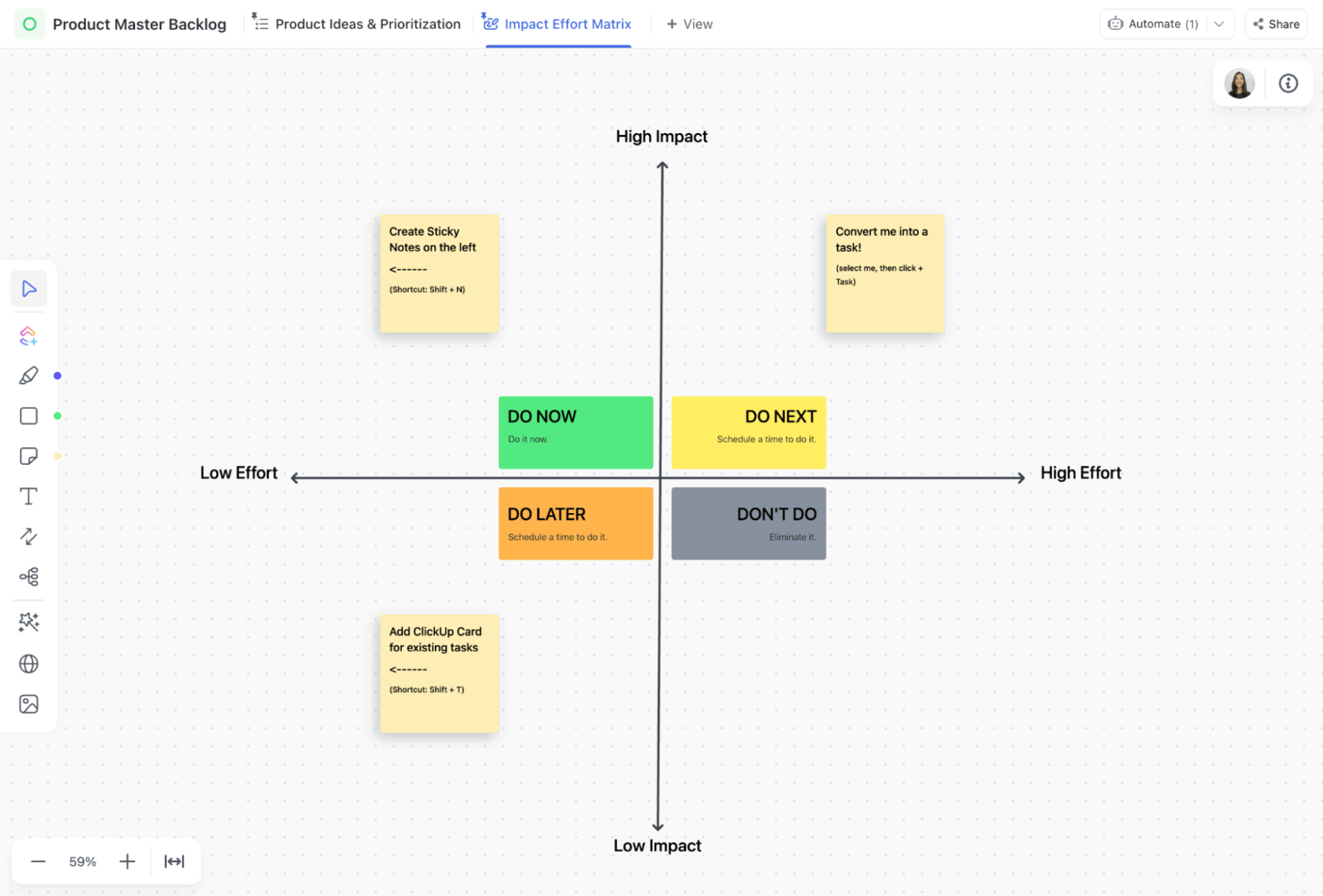Activate the text tool
The height and width of the screenshot is (896, 1323).
28,496
